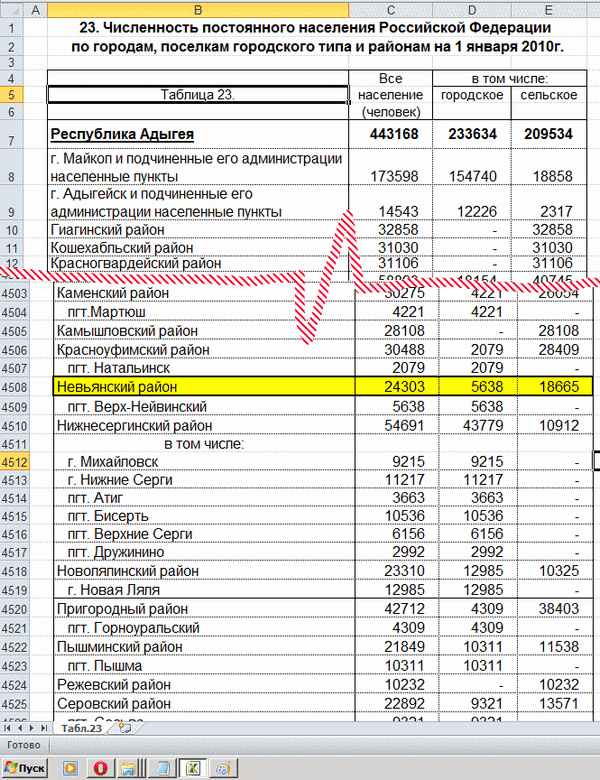The image size is (600, 780).
Task: Open Notepad from the taskbar
Action: [162, 769]
